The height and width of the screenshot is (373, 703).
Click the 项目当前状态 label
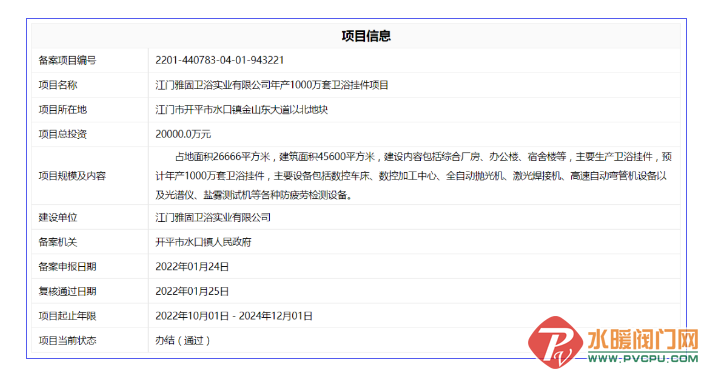click(x=67, y=341)
